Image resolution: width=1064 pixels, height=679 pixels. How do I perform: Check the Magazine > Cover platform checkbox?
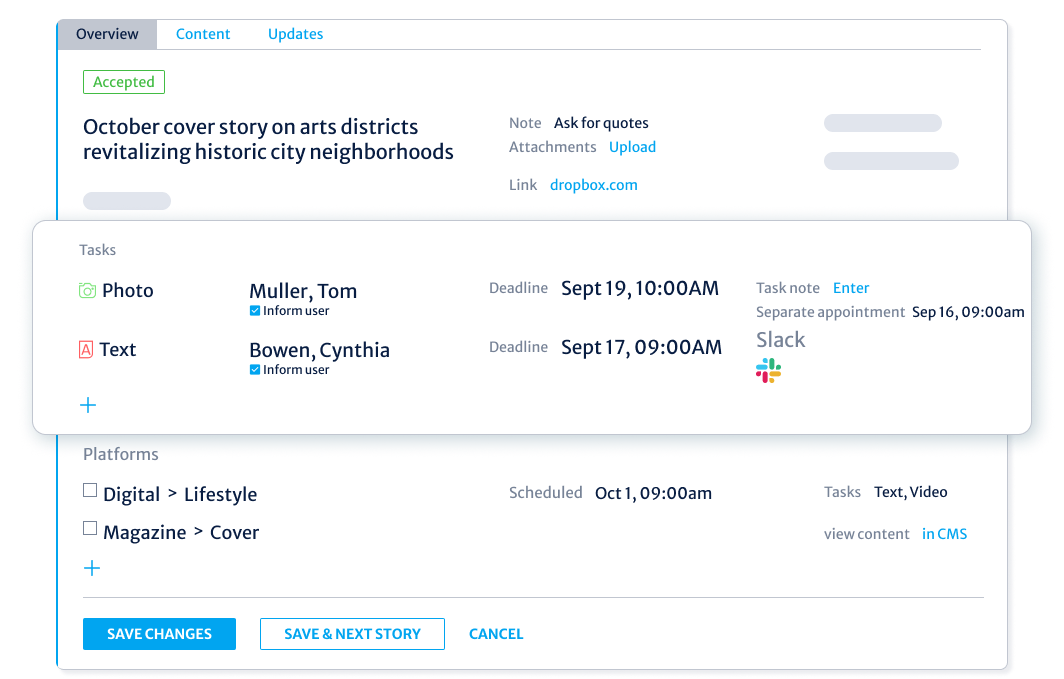point(90,529)
